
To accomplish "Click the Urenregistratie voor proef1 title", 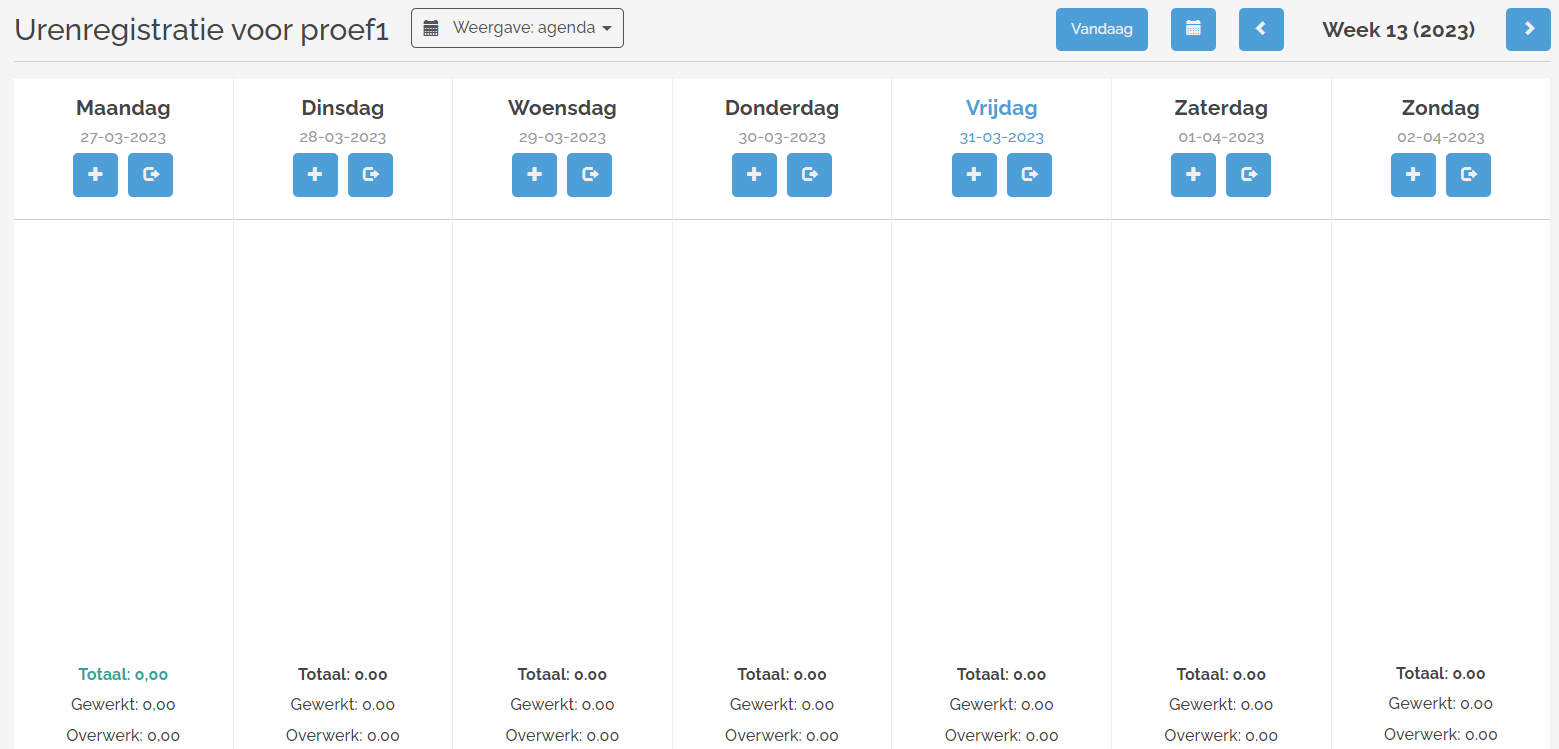I will pyautogui.click(x=201, y=29).
